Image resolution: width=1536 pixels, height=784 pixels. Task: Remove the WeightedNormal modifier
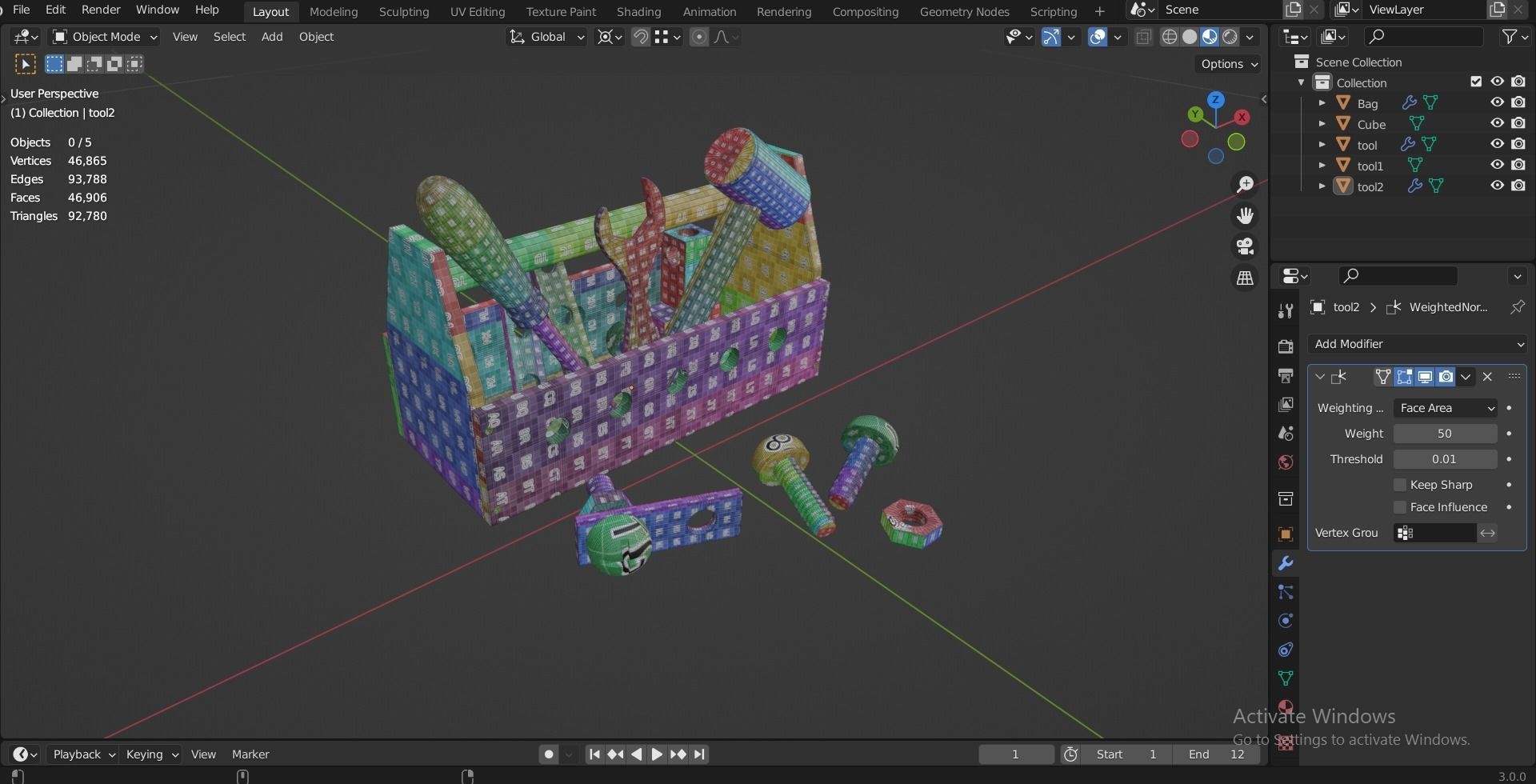(1487, 377)
